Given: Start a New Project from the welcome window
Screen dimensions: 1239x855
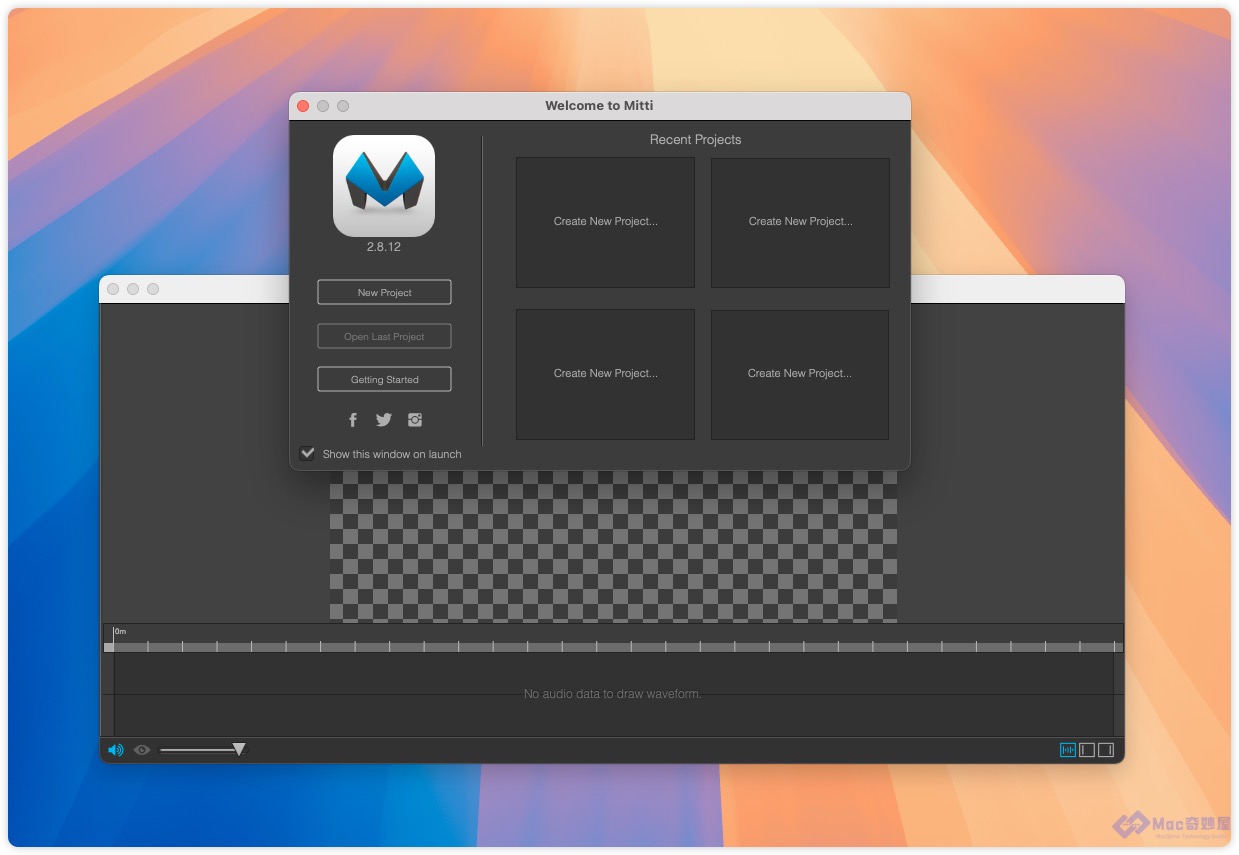Looking at the screenshot, I should (384, 292).
